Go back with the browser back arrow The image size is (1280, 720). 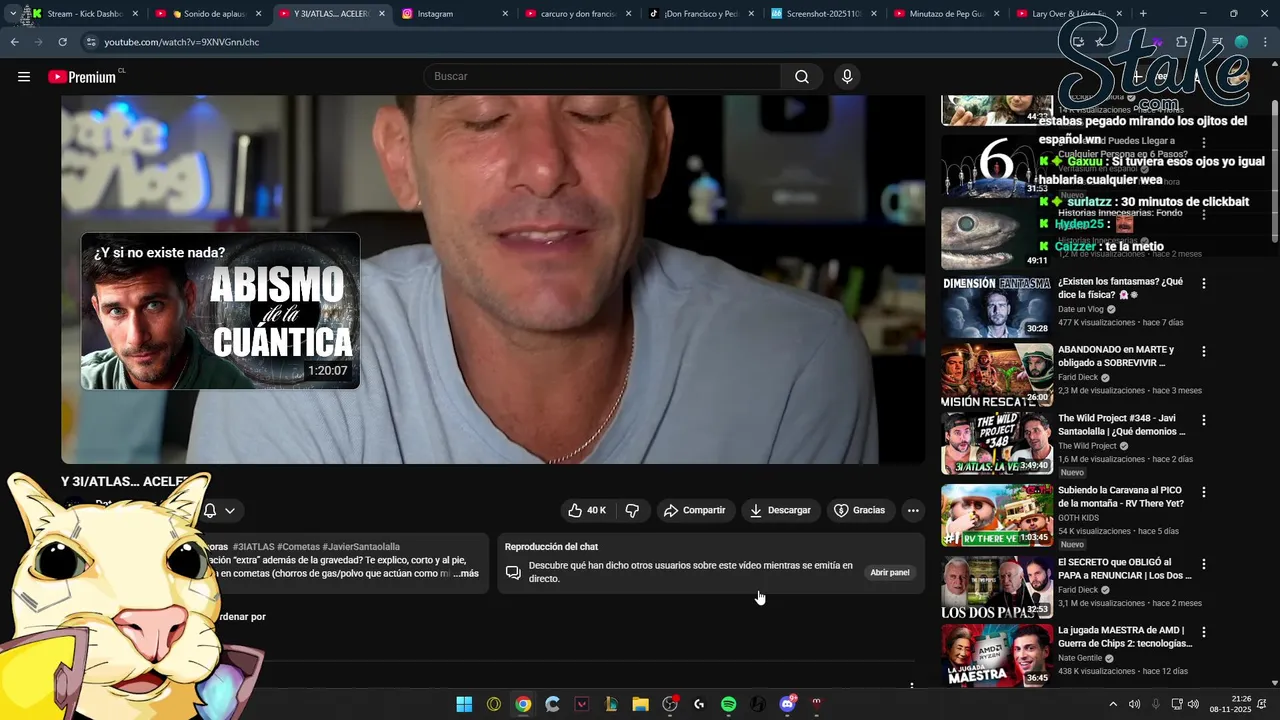[x=14, y=42]
